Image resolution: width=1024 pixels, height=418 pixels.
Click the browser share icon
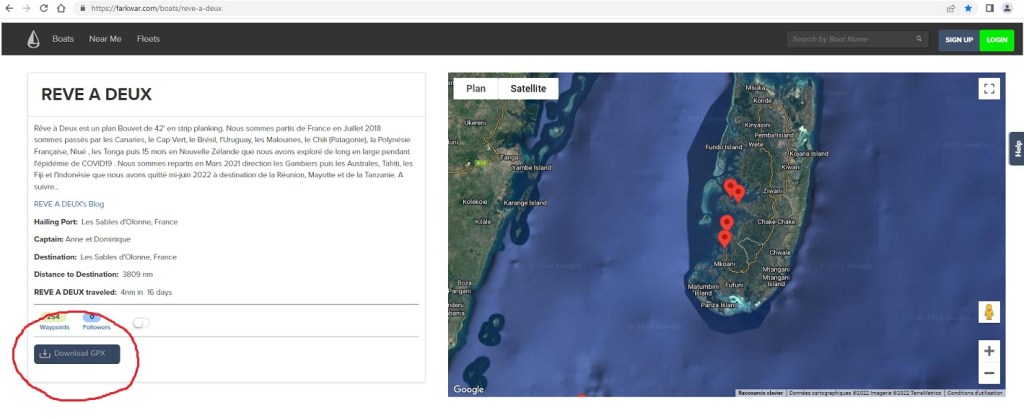pyautogui.click(x=949, y=7)
